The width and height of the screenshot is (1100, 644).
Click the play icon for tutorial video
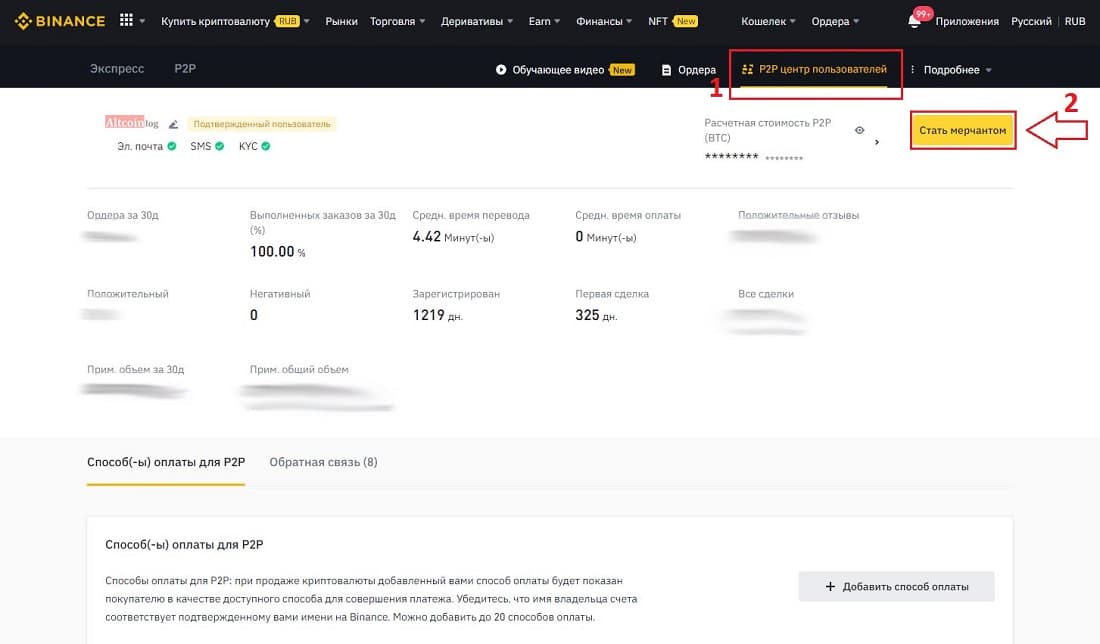click(501, 69)
